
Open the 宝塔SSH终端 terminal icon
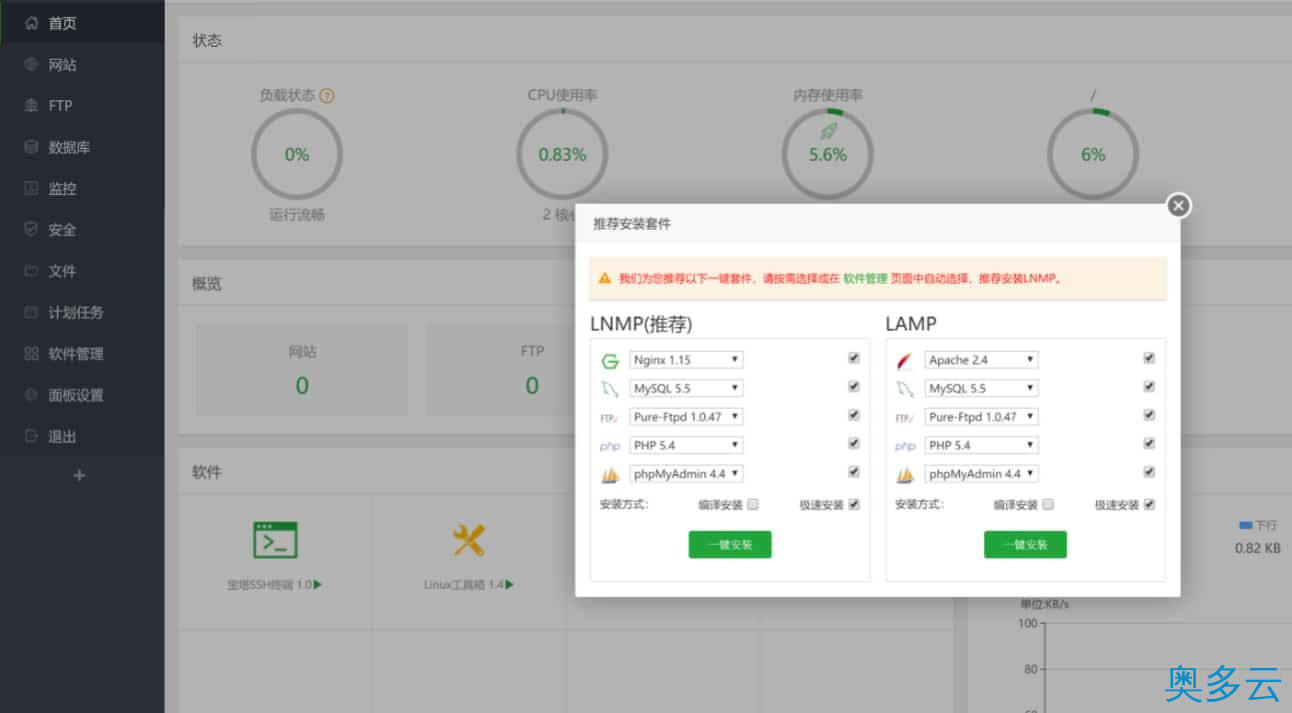click(275, 540)
